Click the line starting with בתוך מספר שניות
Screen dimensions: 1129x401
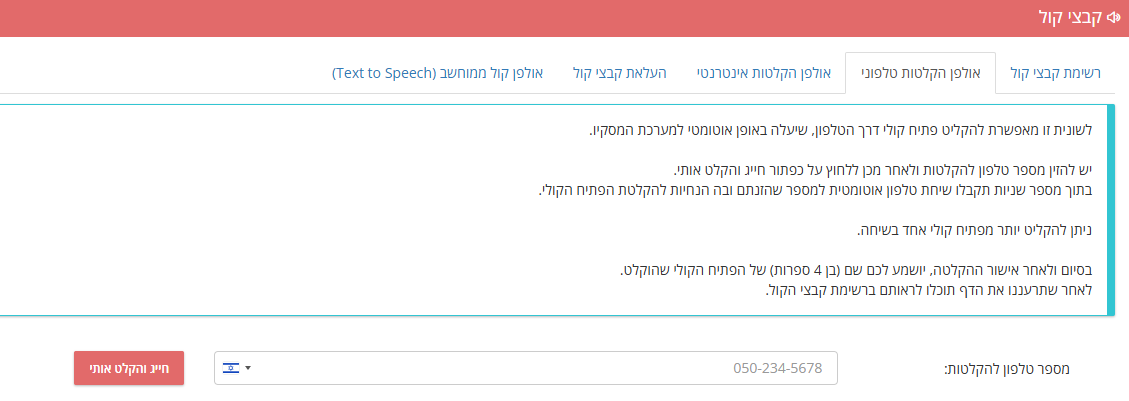pos(816,191)
